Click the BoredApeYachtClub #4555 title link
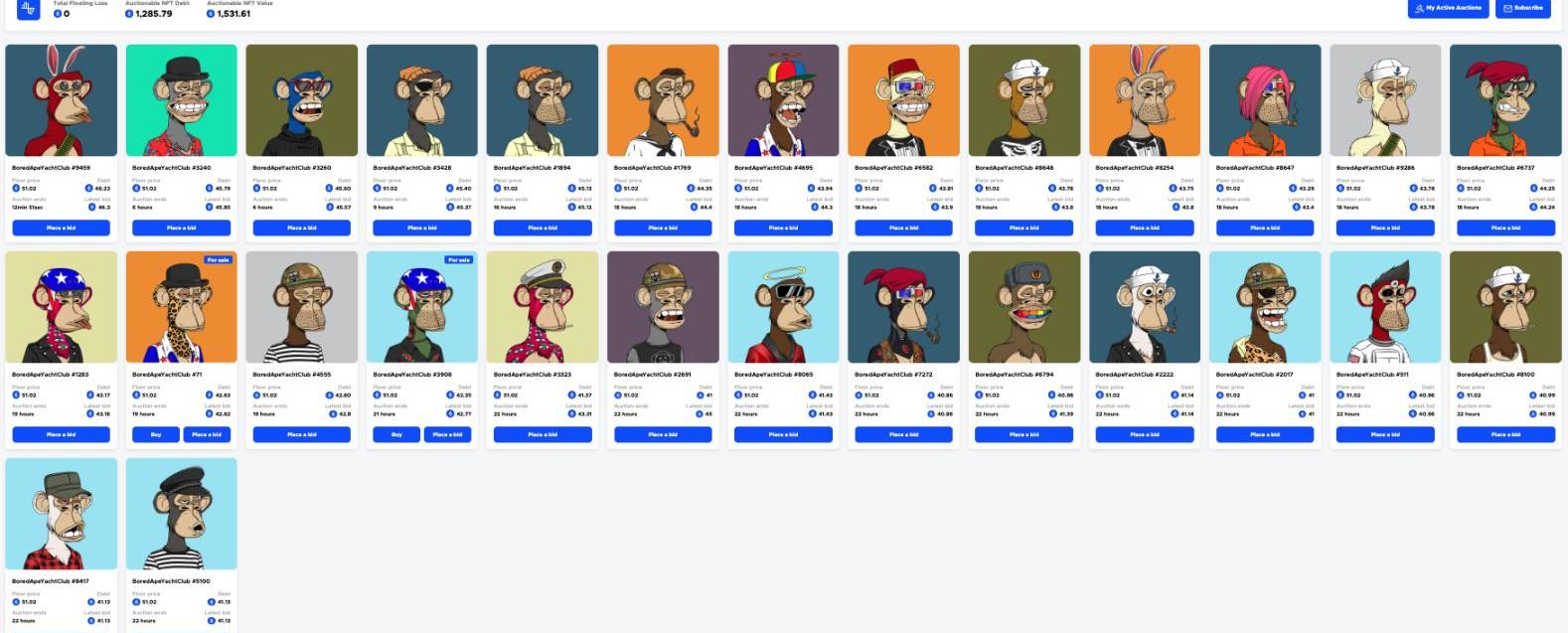Image resolution: width=1568 pixels, height=633 pixels. (x=292, y=375)
